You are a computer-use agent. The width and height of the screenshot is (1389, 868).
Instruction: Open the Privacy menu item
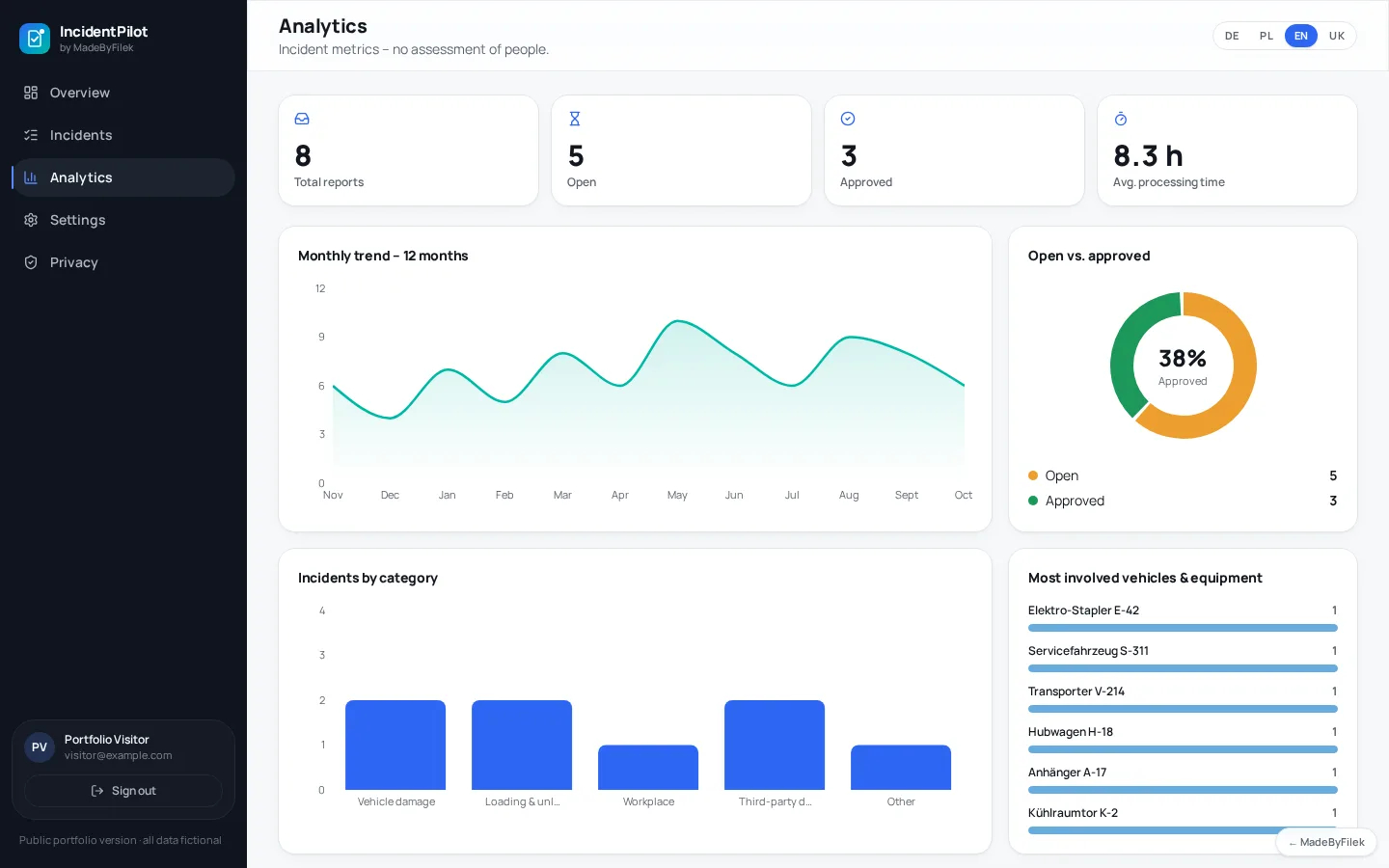(123, 262)
